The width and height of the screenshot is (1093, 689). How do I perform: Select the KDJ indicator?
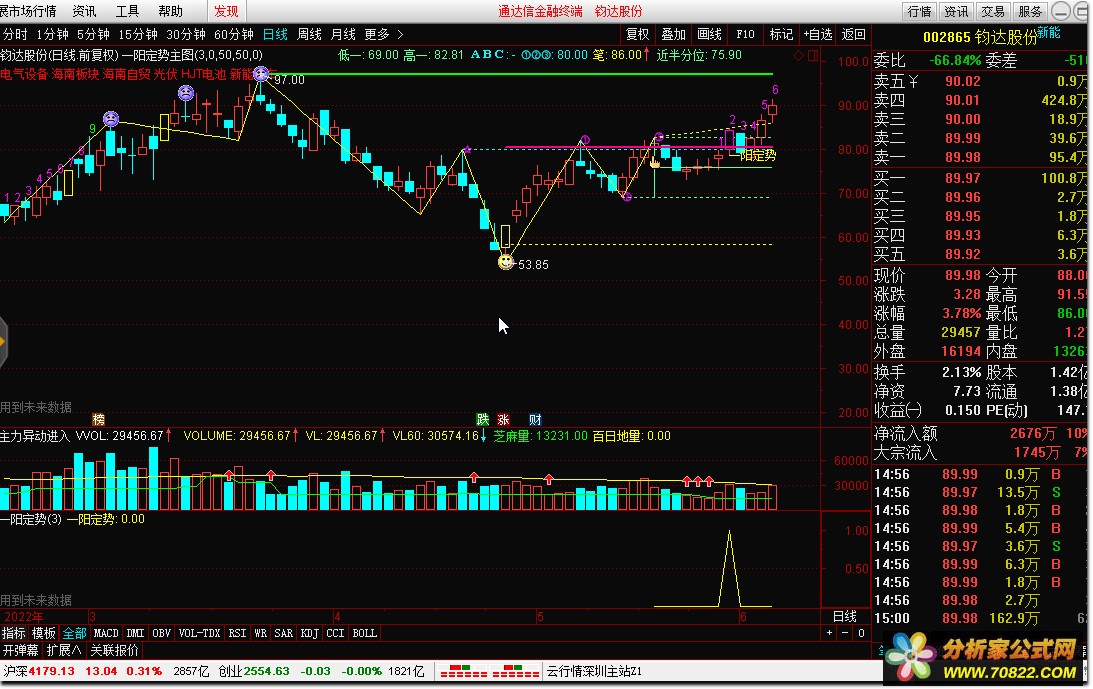[309, 633]
